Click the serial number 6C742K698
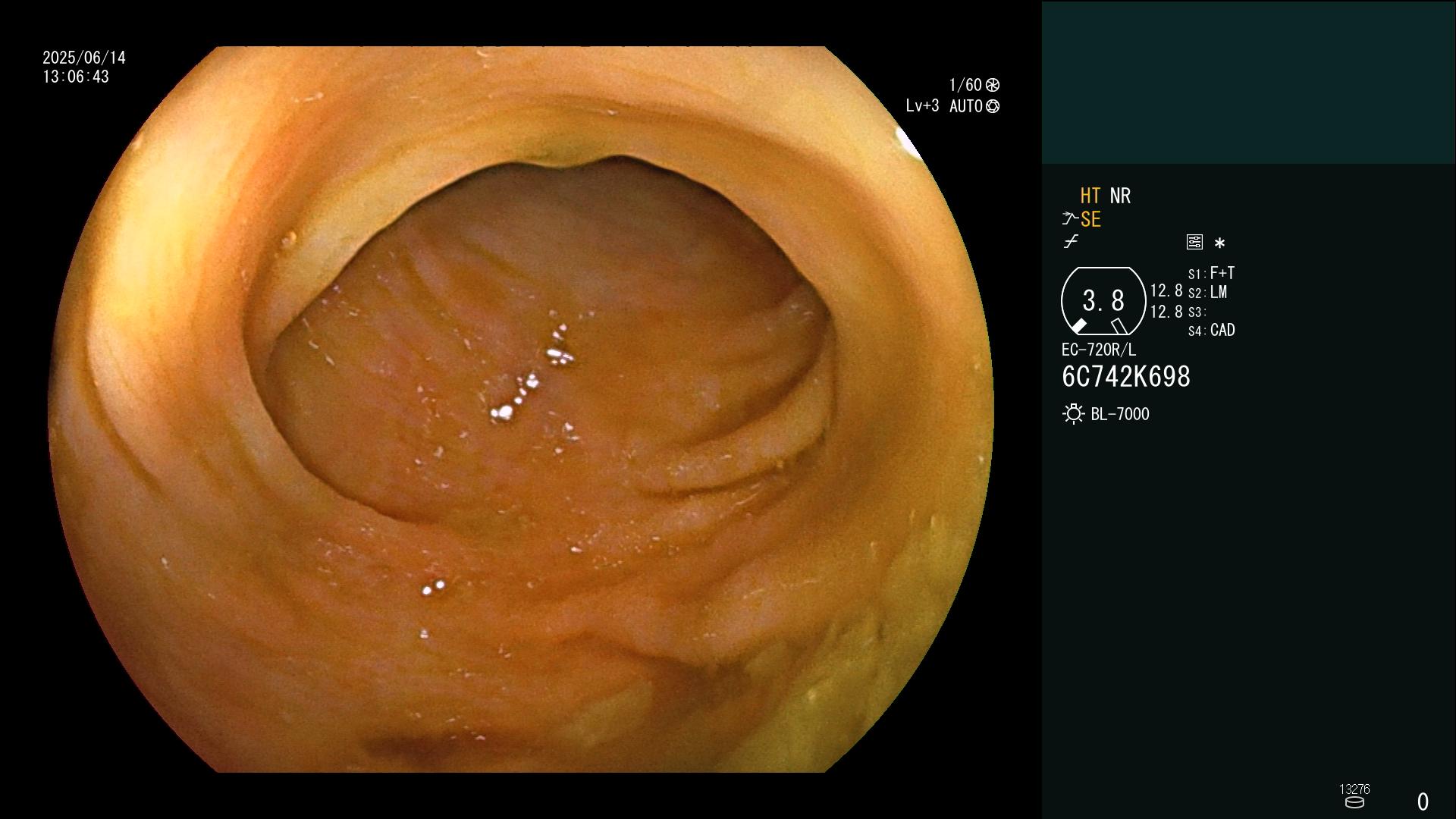Screen dimensions: 1456x819 point(1126,377)
